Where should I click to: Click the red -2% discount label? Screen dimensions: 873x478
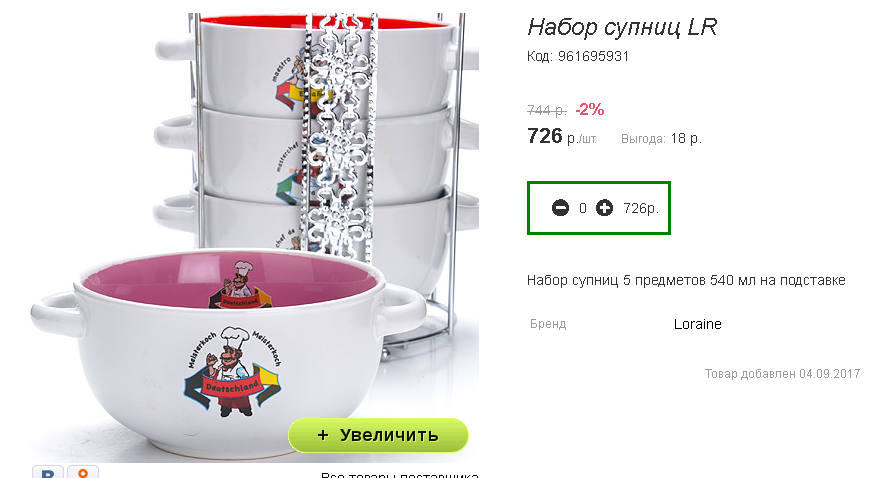pyautogui.click(x=590, y=109)
